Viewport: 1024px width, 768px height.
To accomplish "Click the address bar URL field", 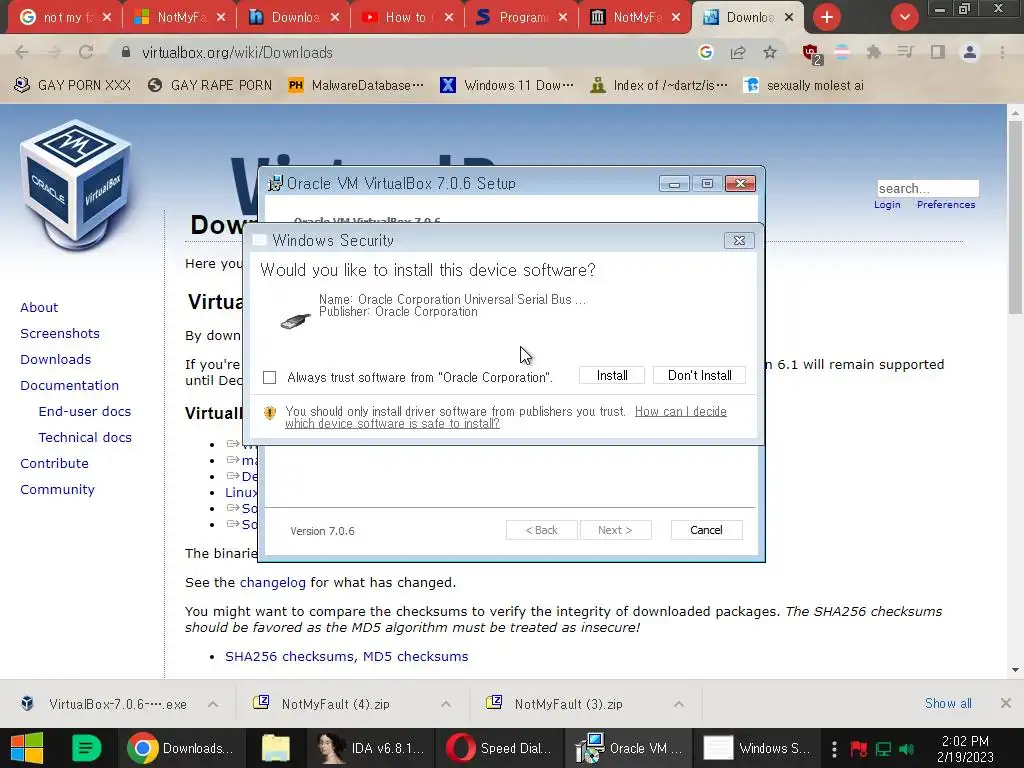I will click(405, 53).
